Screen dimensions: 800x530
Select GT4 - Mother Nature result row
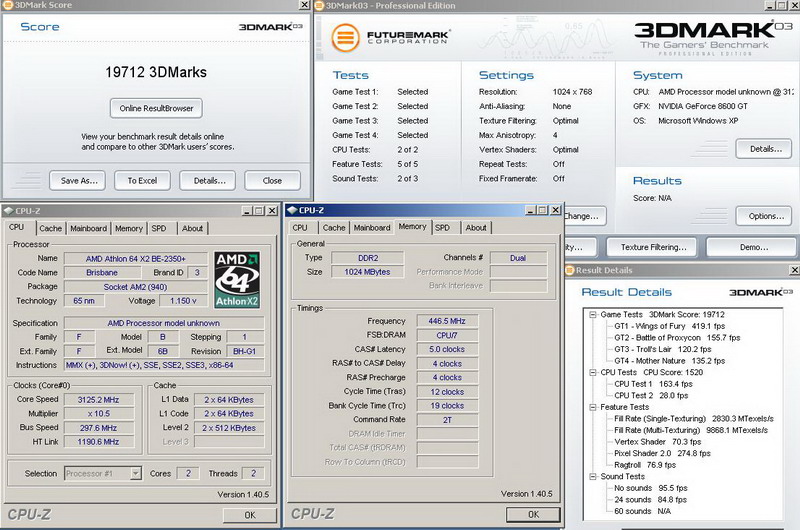click(x=669, y=361)
